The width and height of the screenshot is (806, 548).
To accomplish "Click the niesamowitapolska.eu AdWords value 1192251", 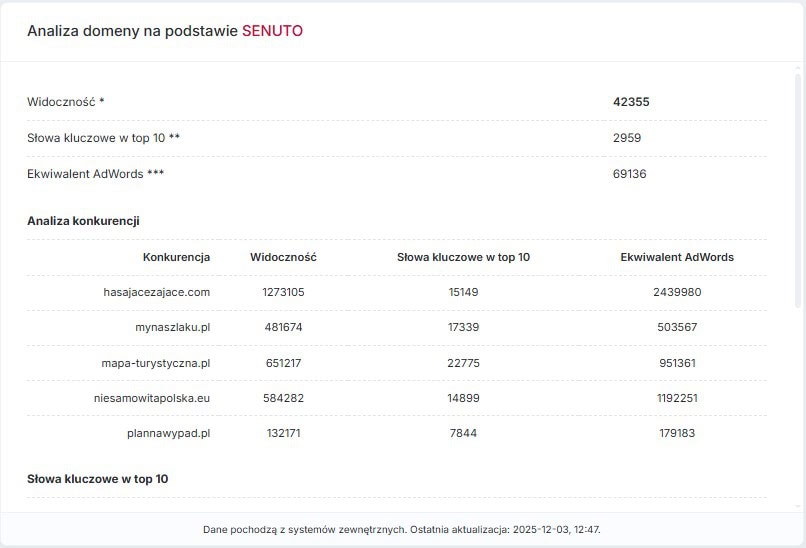I will coord(677,398).
